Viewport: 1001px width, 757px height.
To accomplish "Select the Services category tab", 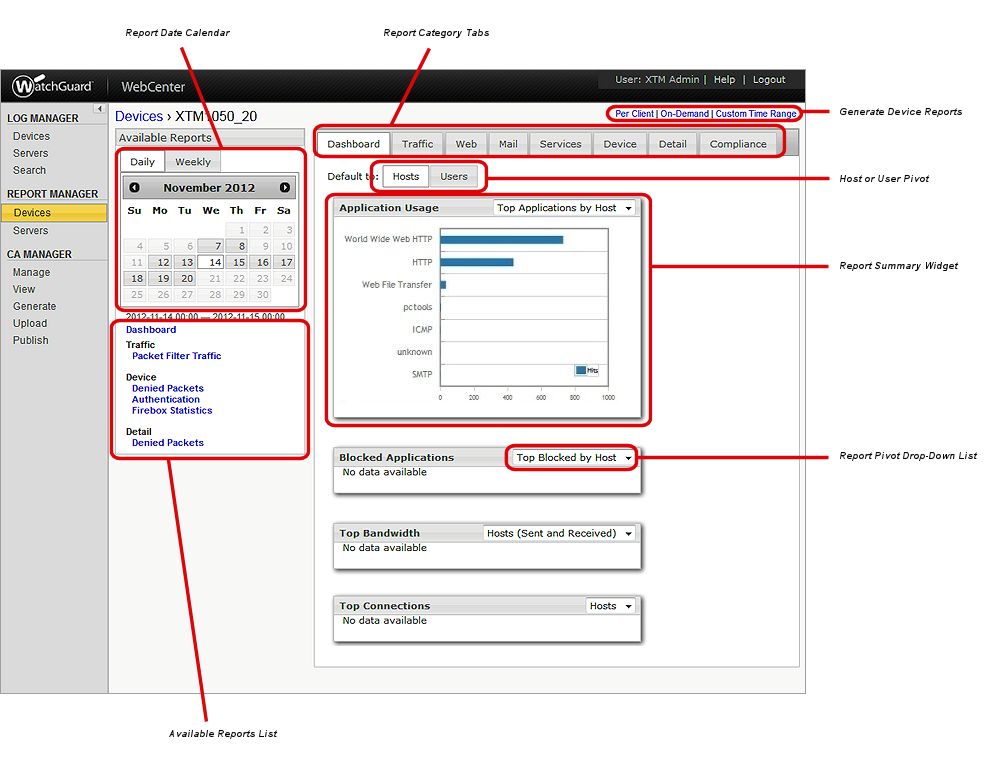I will [x=560, y=143].
